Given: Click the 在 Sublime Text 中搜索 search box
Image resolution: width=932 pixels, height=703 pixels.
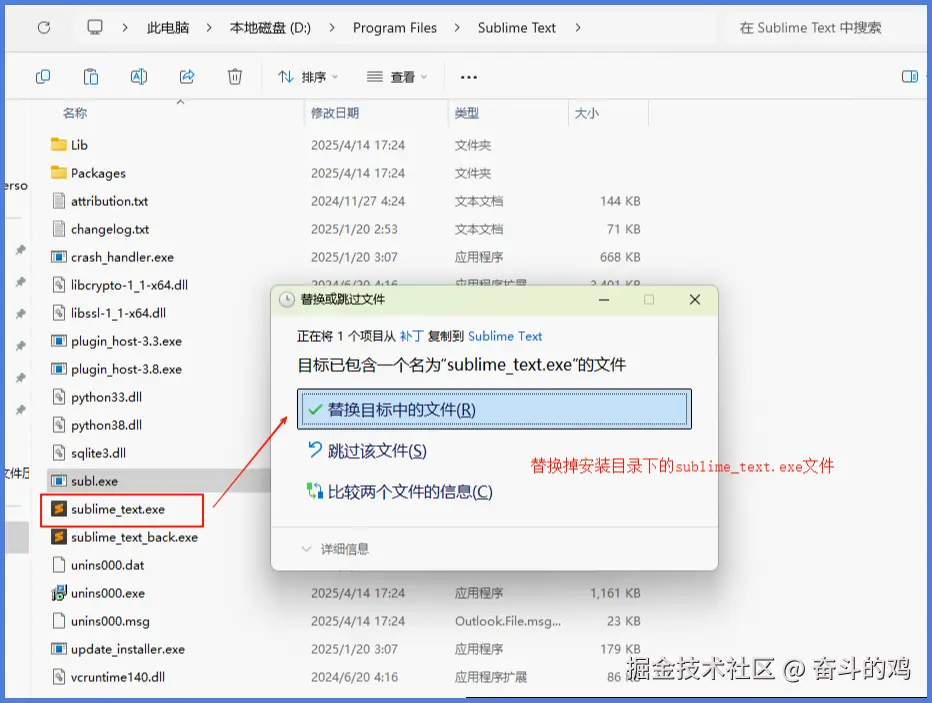Looking at the screenshot, I should 810,28.
